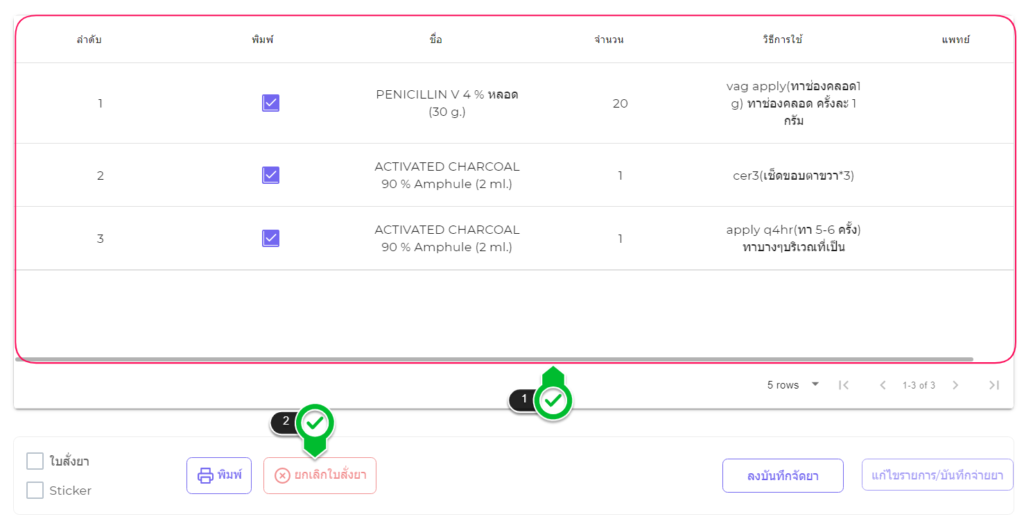Viewport: 1024px width, 519px height.
Task: Go to first page of table
Action: [843, 385]
